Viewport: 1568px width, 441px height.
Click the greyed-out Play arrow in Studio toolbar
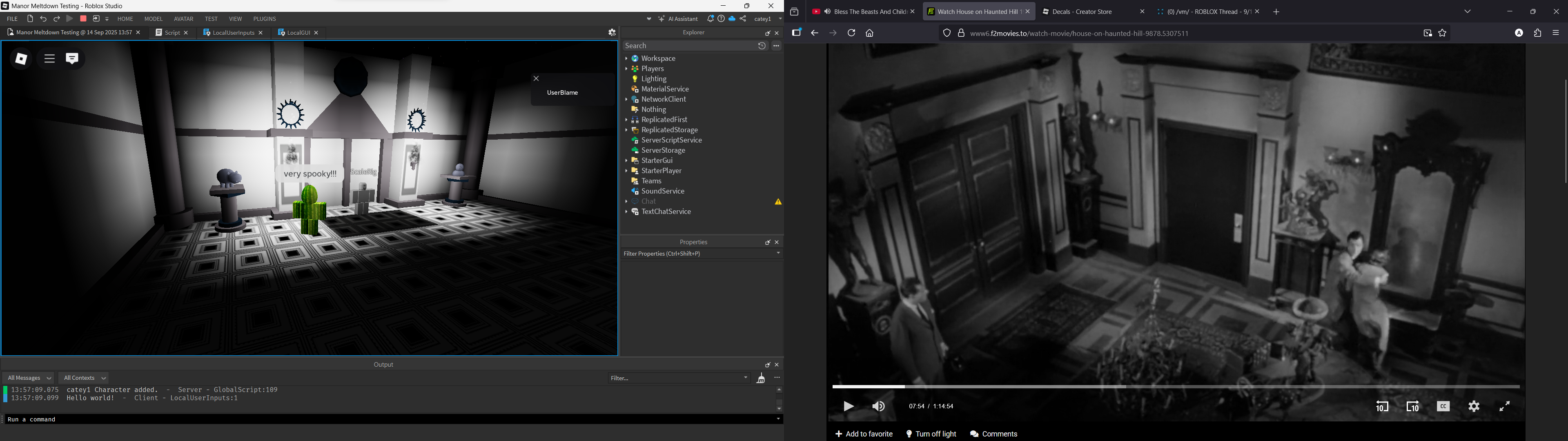click(69, 19)
